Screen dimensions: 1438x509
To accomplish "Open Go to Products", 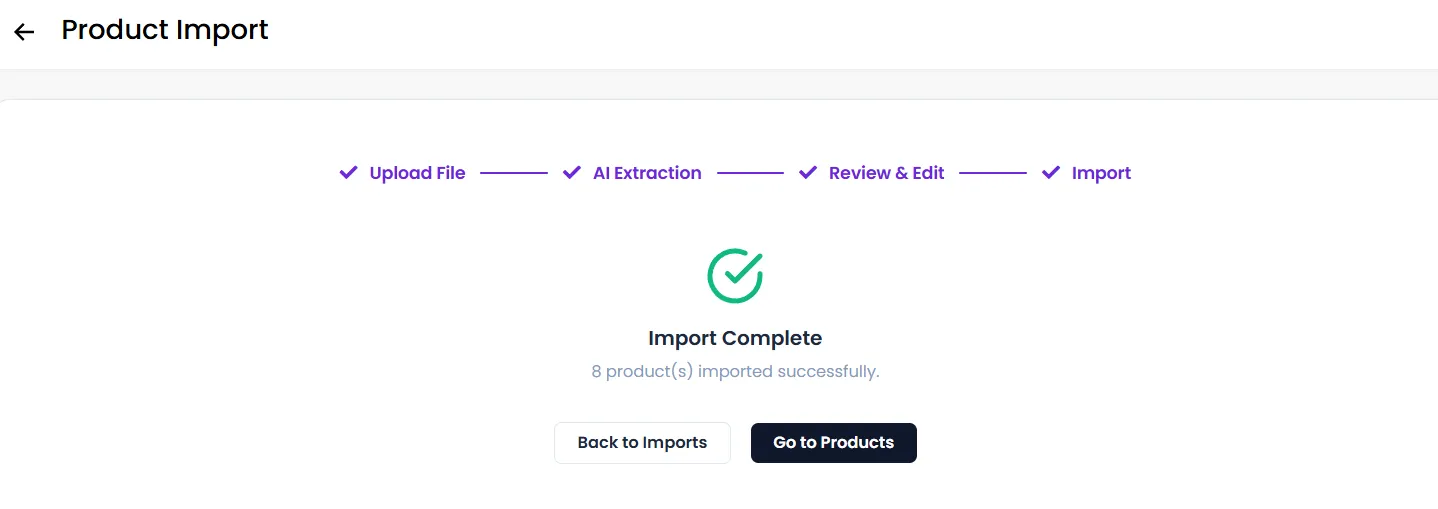I will (834, 443).
